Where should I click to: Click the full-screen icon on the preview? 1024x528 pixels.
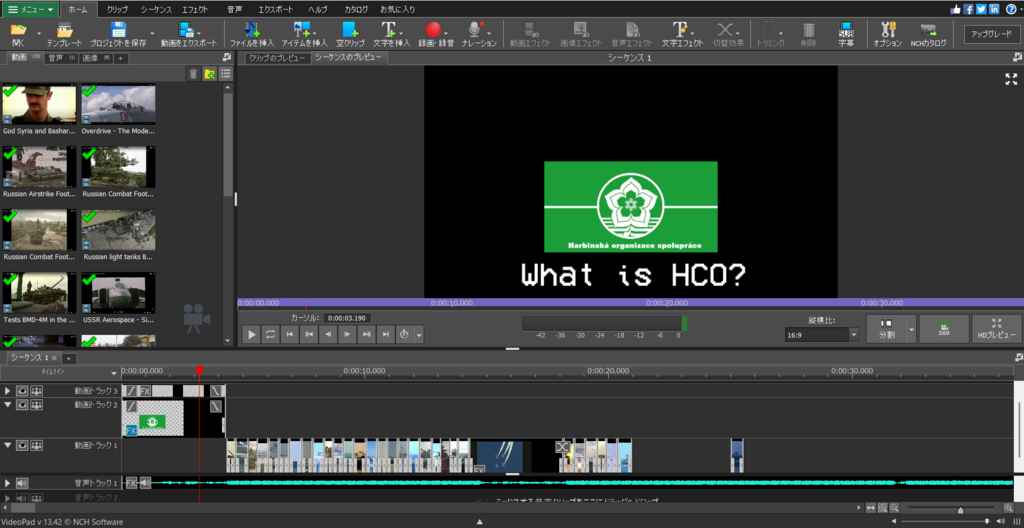(1011, 79)
